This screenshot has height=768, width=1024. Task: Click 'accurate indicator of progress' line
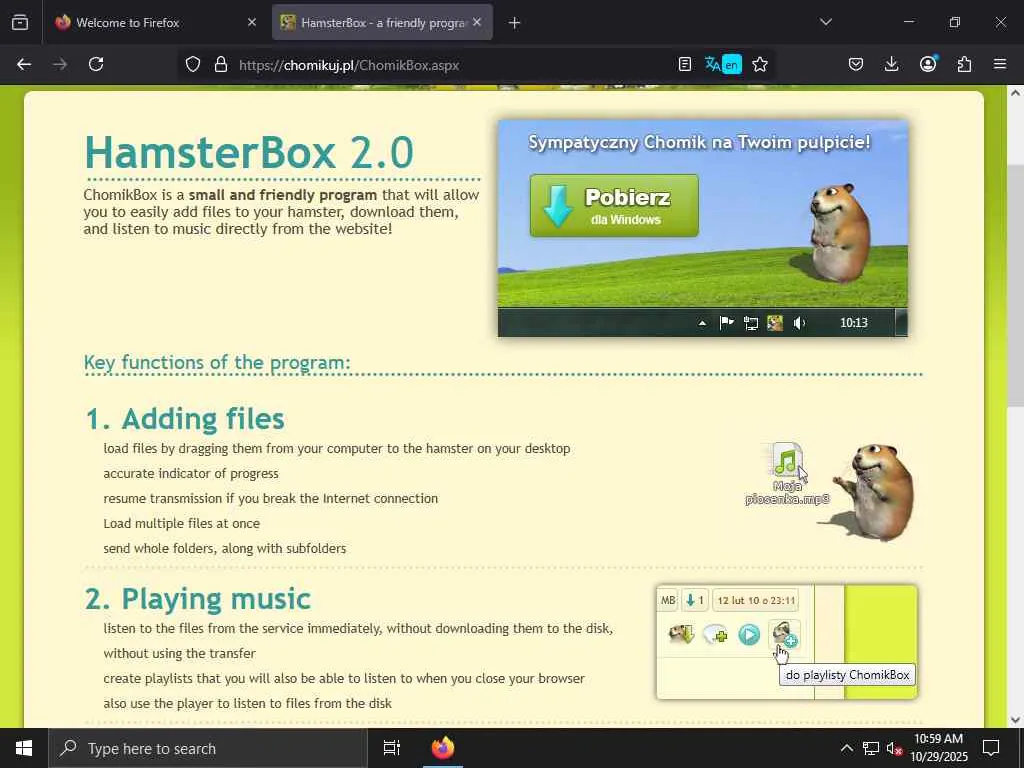click(x=191, y=473)
